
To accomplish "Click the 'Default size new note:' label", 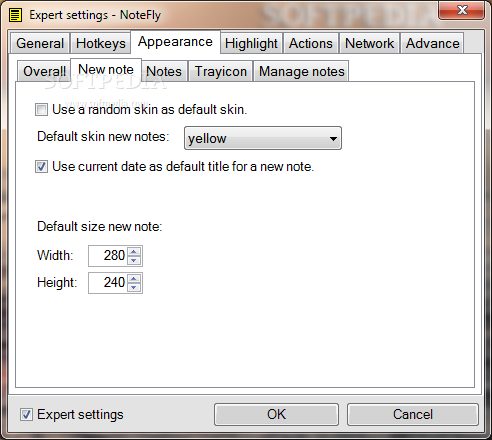I will pyautogui.click(x=99, y=227).
